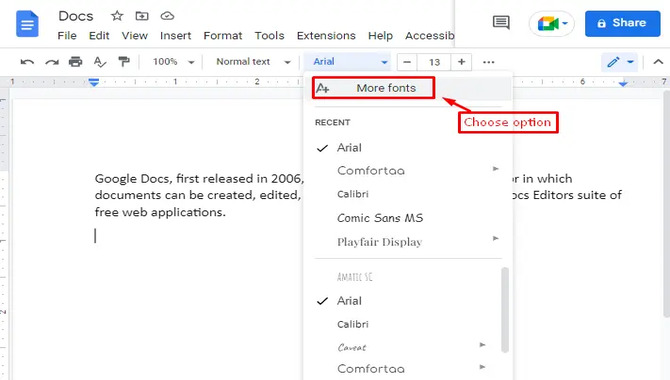Click the document title Docs
670x380 pixels.
[x=76, y=16]
